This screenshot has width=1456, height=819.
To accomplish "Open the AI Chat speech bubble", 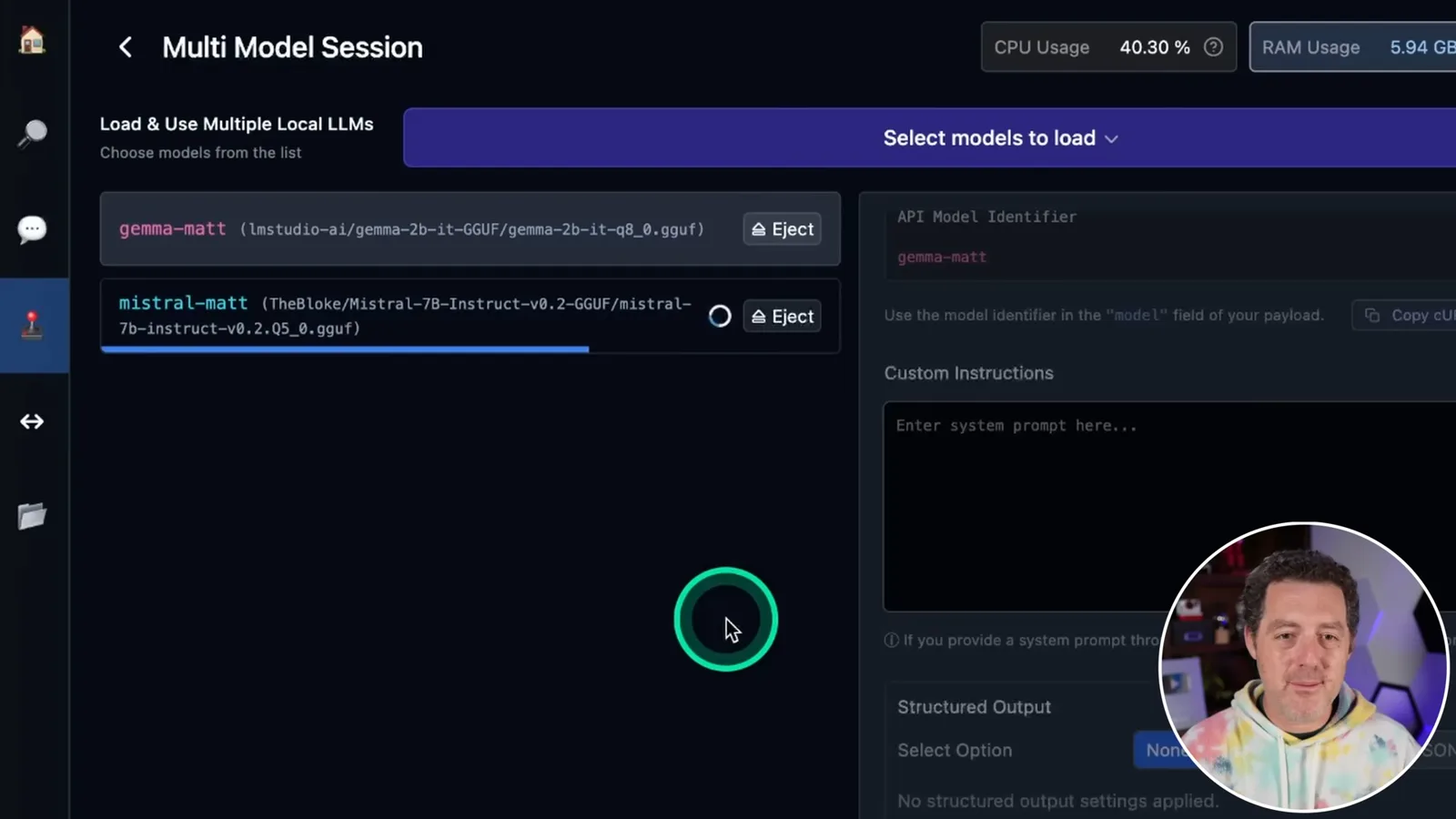I will 32,229.
